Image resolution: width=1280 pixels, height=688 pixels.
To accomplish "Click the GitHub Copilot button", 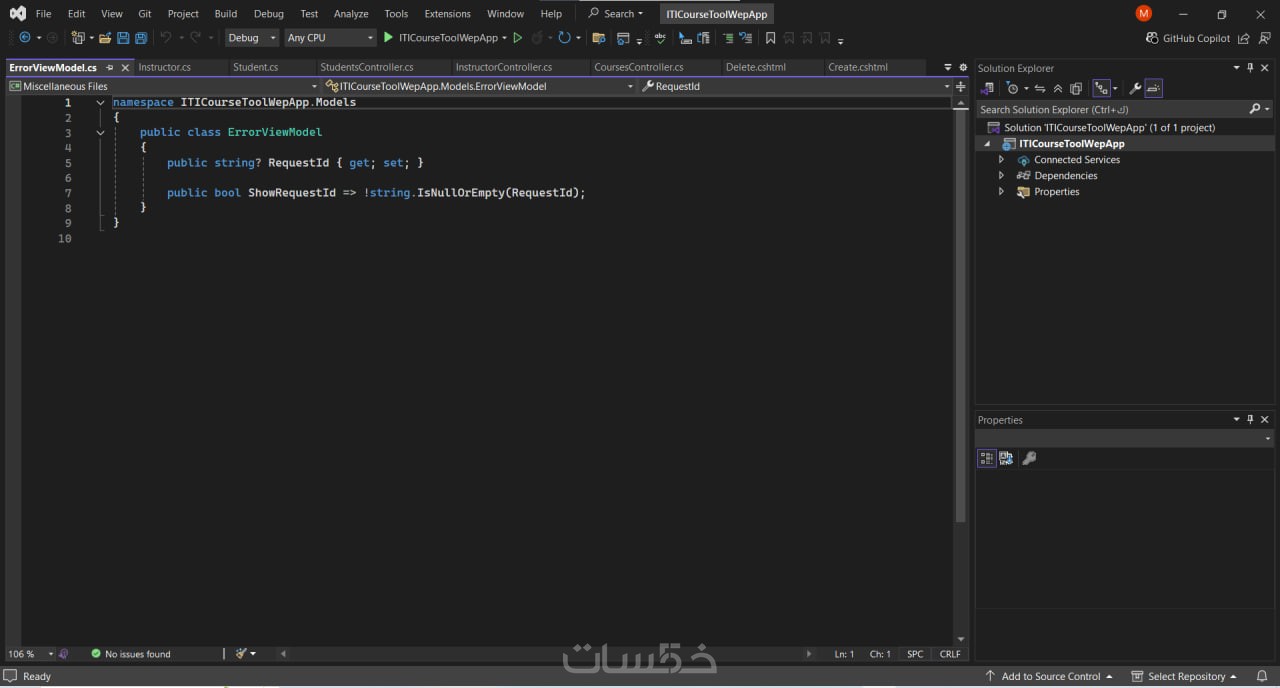I will [1188, 38].
